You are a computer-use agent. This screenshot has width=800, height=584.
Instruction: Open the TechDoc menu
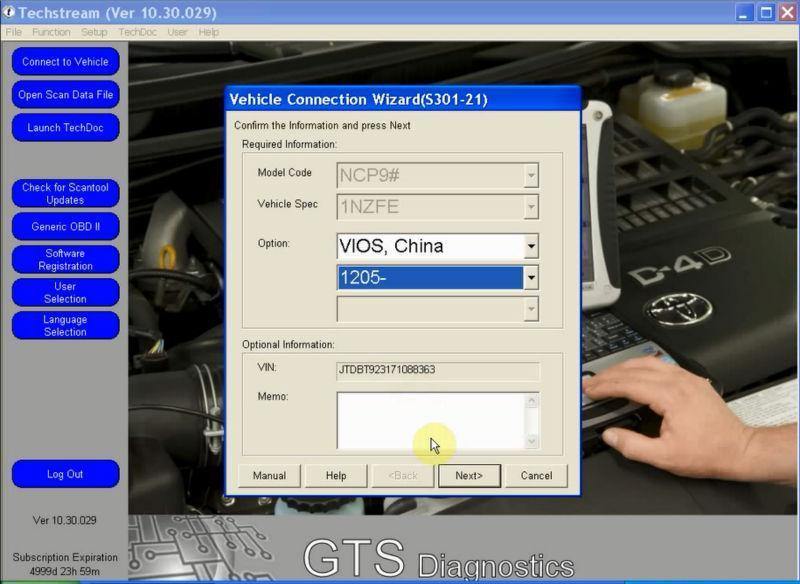click(x=137, y=32)
